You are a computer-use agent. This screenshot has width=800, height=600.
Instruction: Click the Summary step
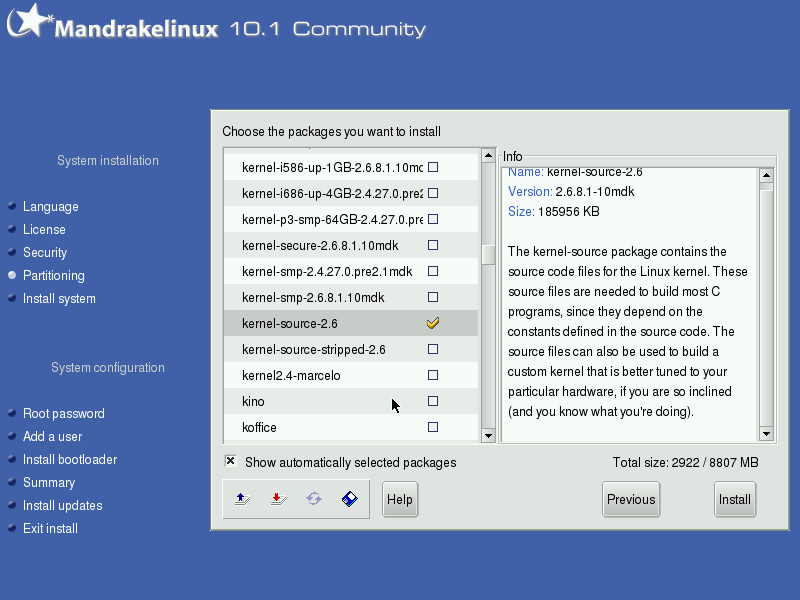pos(49,483)
